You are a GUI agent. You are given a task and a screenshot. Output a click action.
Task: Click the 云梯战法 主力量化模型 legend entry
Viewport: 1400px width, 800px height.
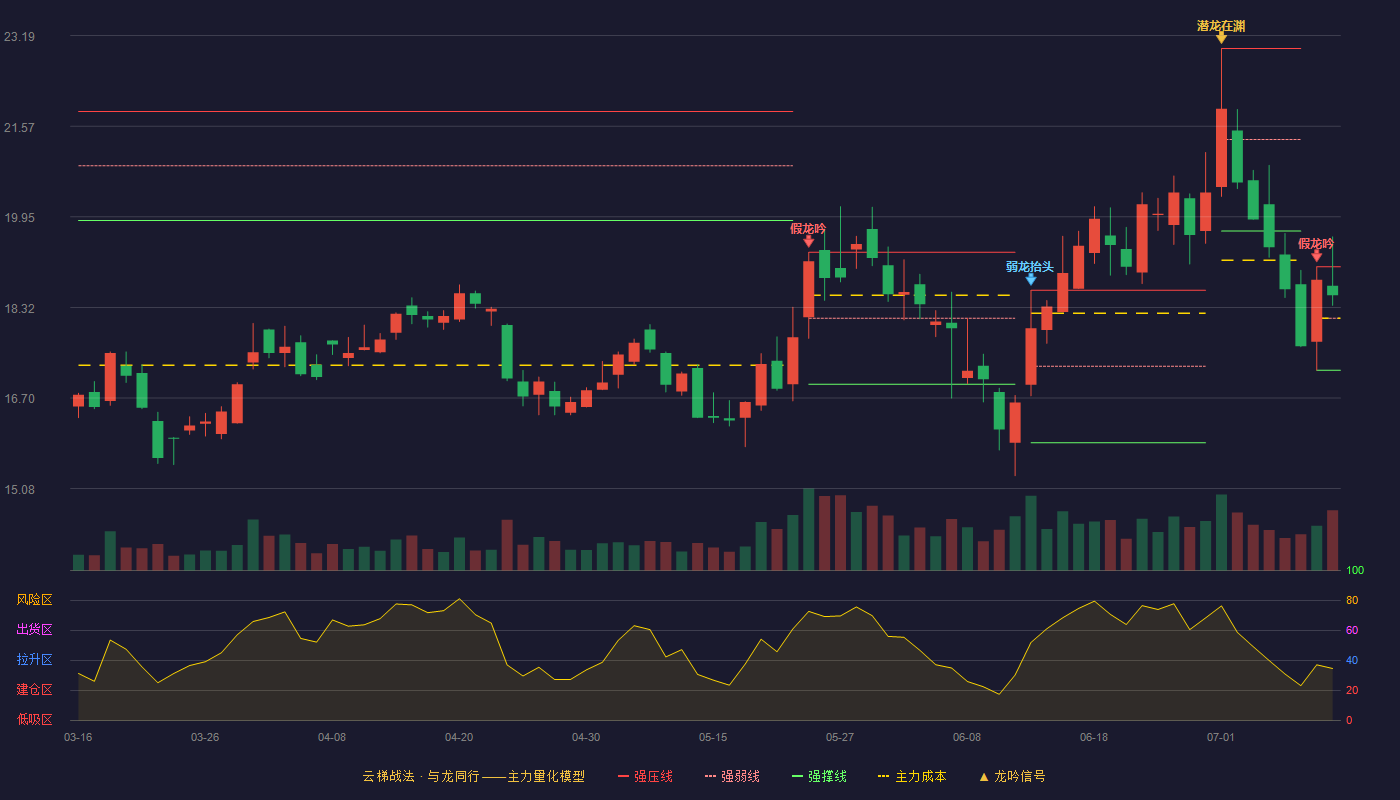click(x=474, y=776)
